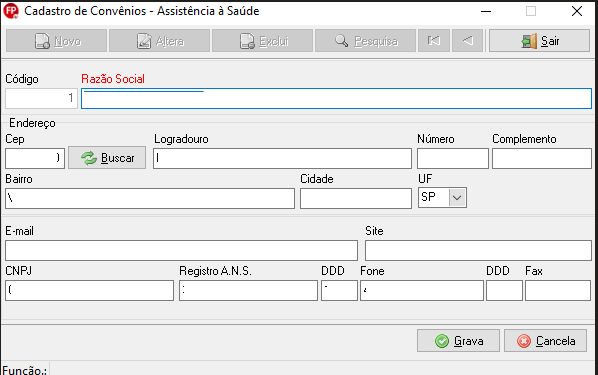The height and width of the screenshot is (375, 598).
Task: Click into the Site field
Action: tap(478, 251)
